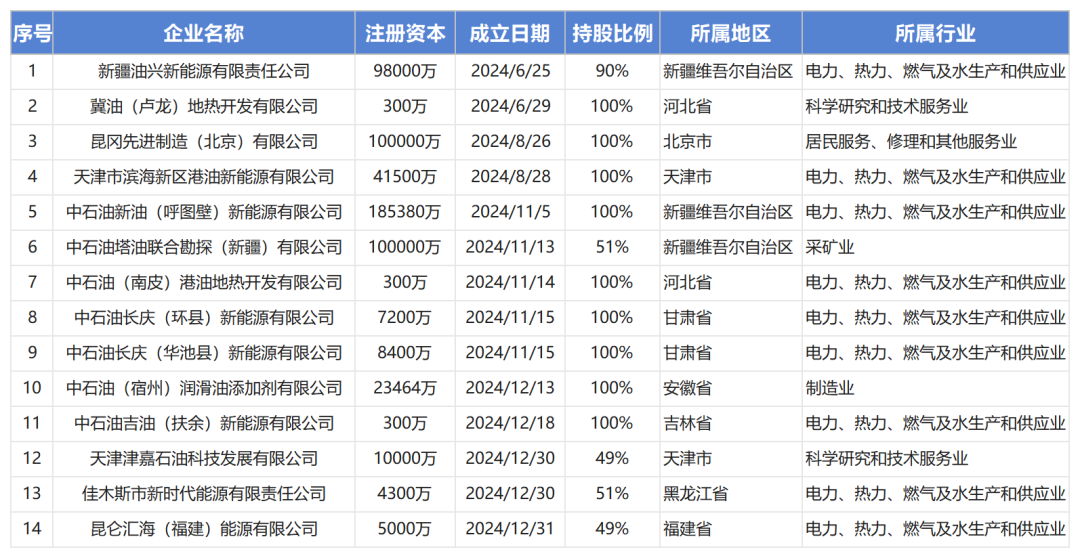This screenshot has height=558, width=1080.
Task: Click the date 2024/11/13
Action: coord(510,247)
